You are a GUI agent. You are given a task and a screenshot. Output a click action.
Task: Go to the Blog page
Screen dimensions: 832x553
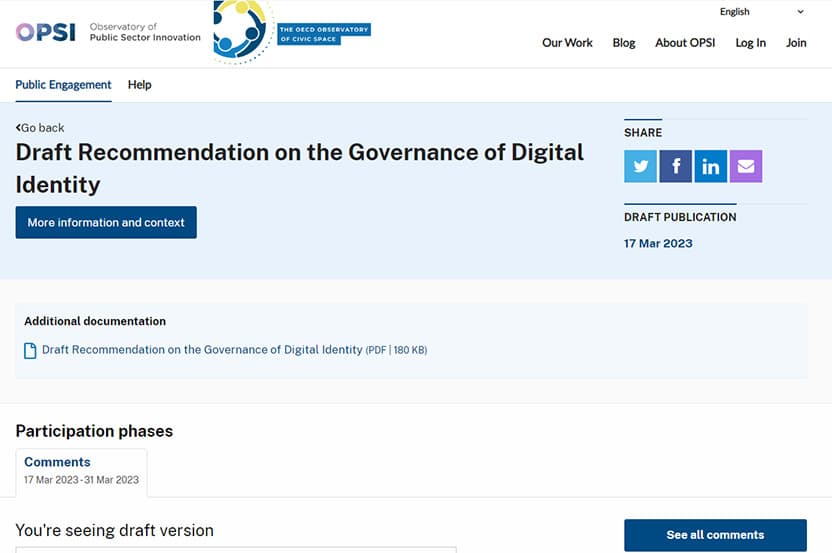(x=623, y=43)
